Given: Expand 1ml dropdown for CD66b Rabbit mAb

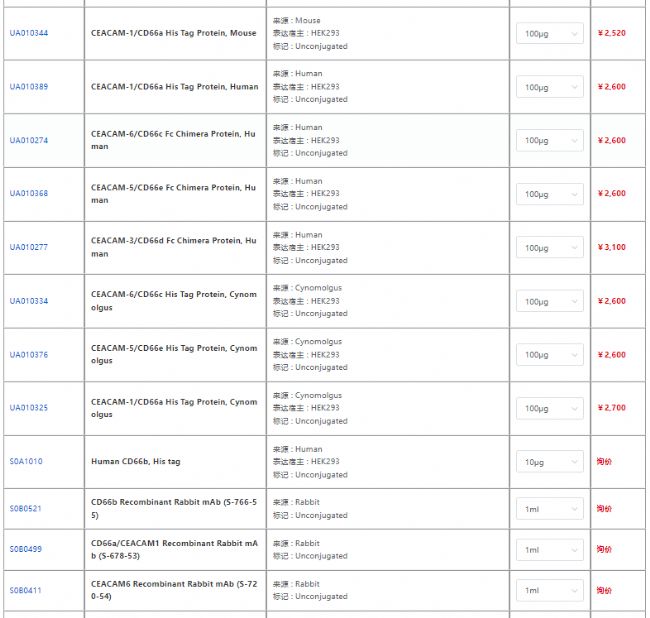Looking at the screenshot, I should [x=549, y=509].
